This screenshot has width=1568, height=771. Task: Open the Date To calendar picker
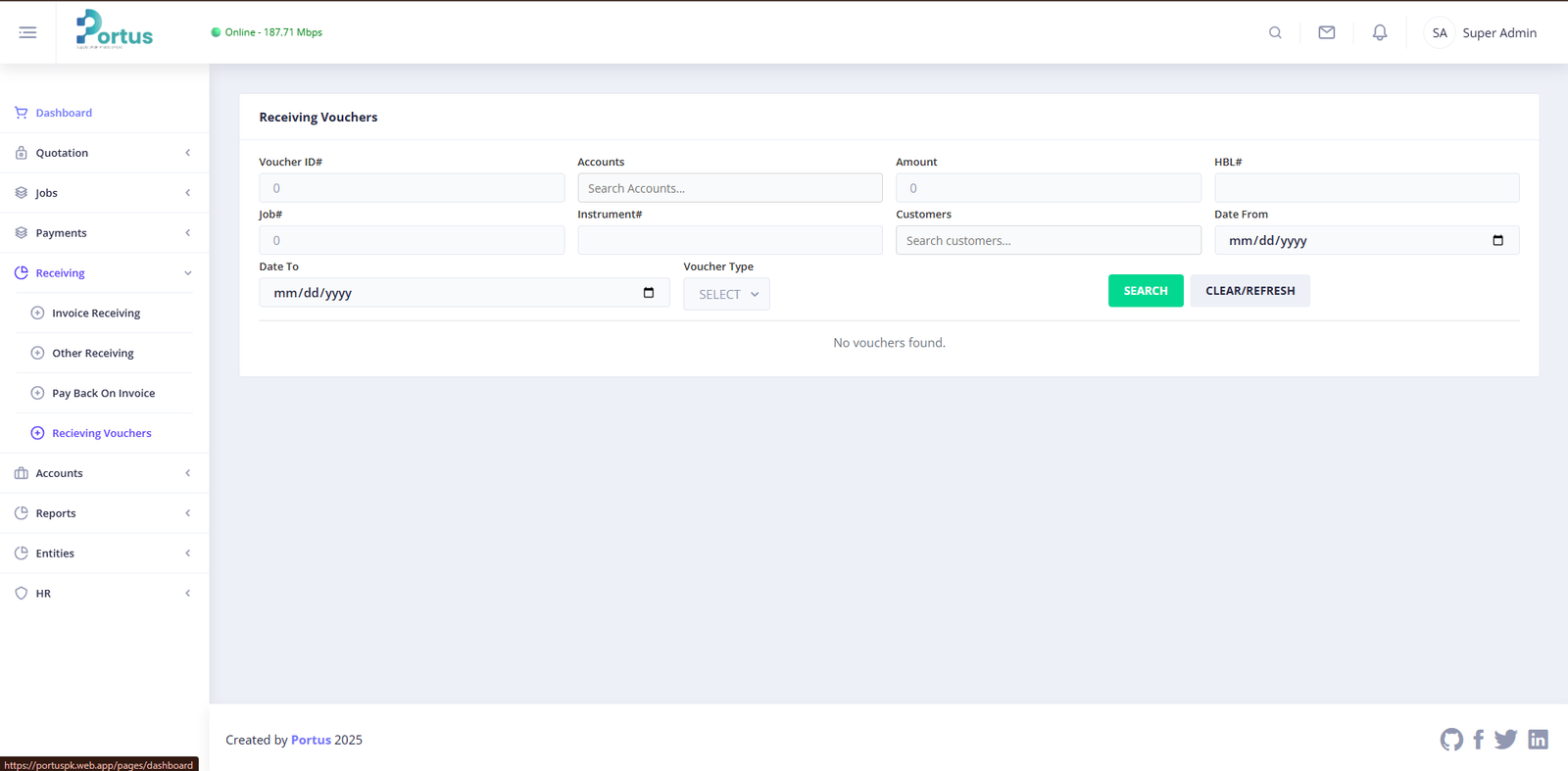pyautogui.click(x=648, y=293)
